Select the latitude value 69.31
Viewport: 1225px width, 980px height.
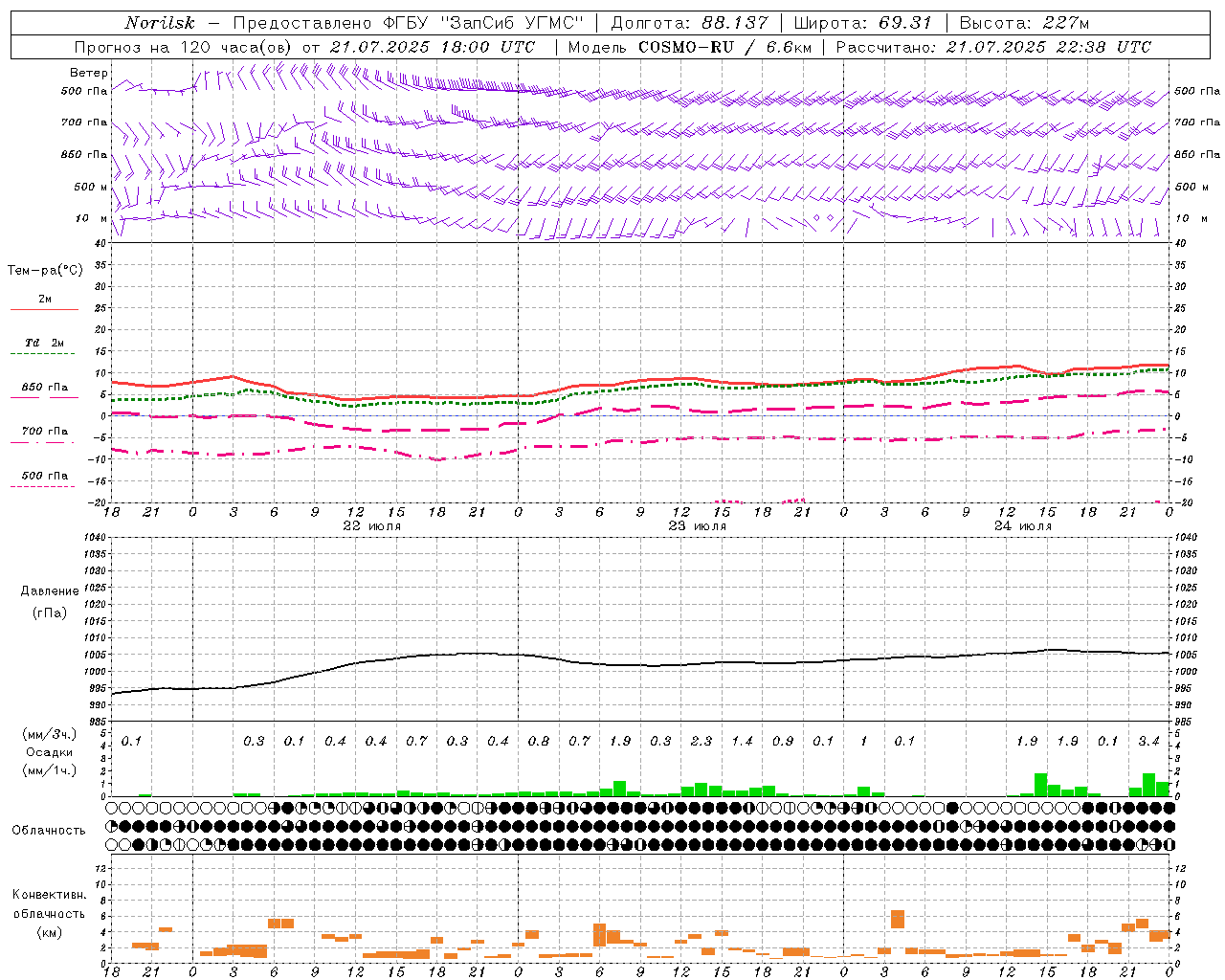[905, 23]
